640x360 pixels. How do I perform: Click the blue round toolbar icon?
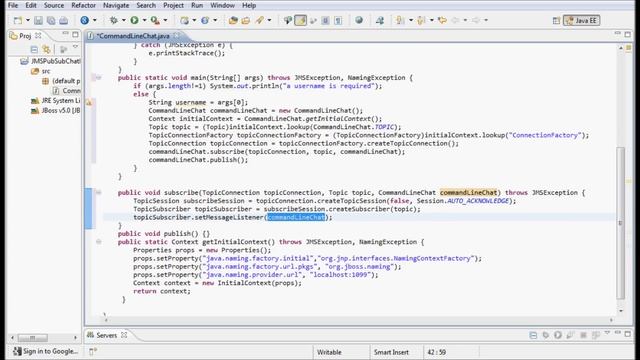click(84, 20)
